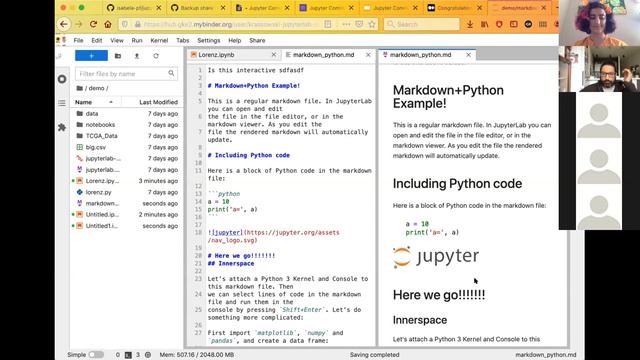The width and height of the screenshot is (640, 360).
Task: Open the Tabs menu
Action: (182, 40)
